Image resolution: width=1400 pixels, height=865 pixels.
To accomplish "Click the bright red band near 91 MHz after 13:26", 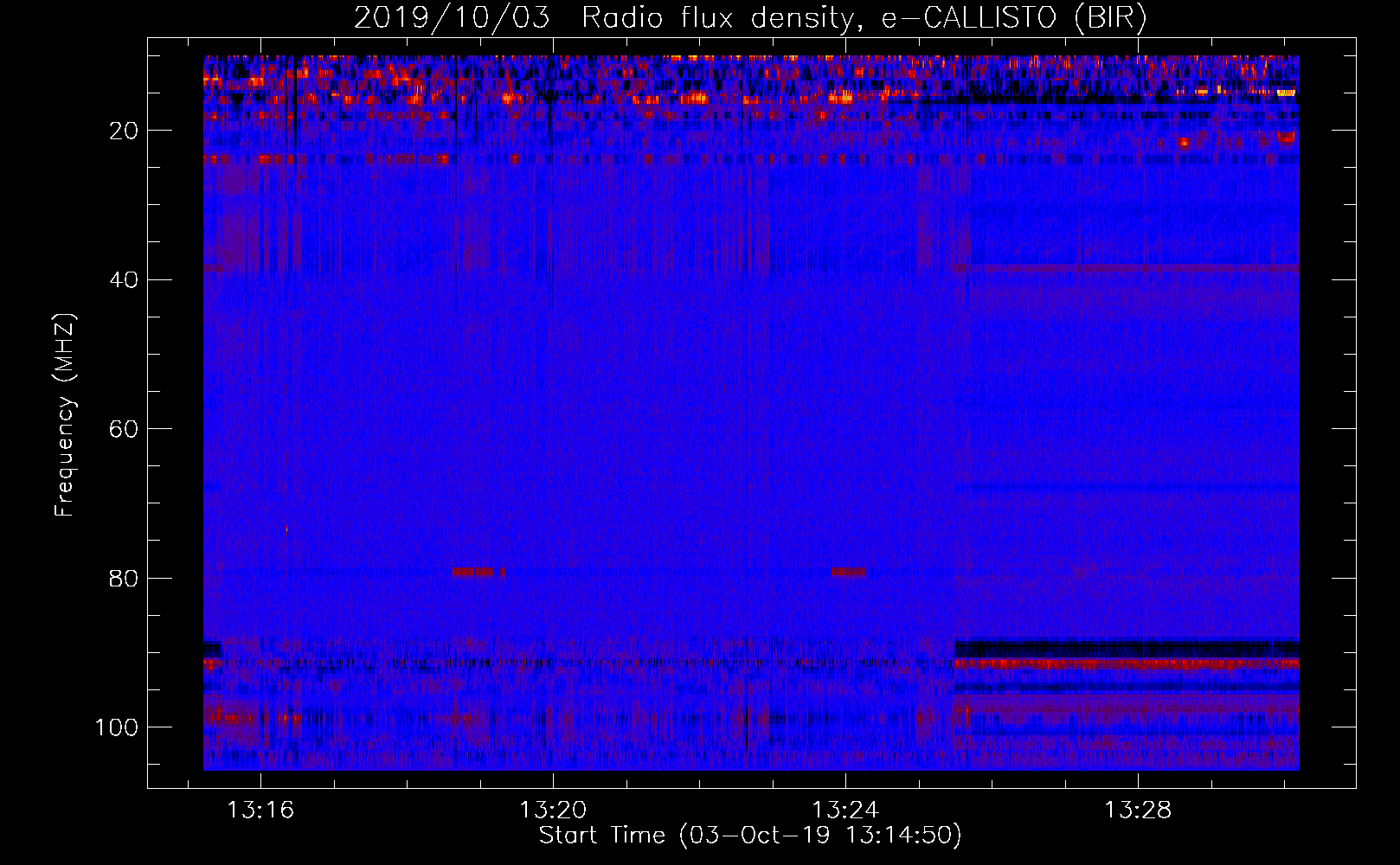I will 1126,663.
